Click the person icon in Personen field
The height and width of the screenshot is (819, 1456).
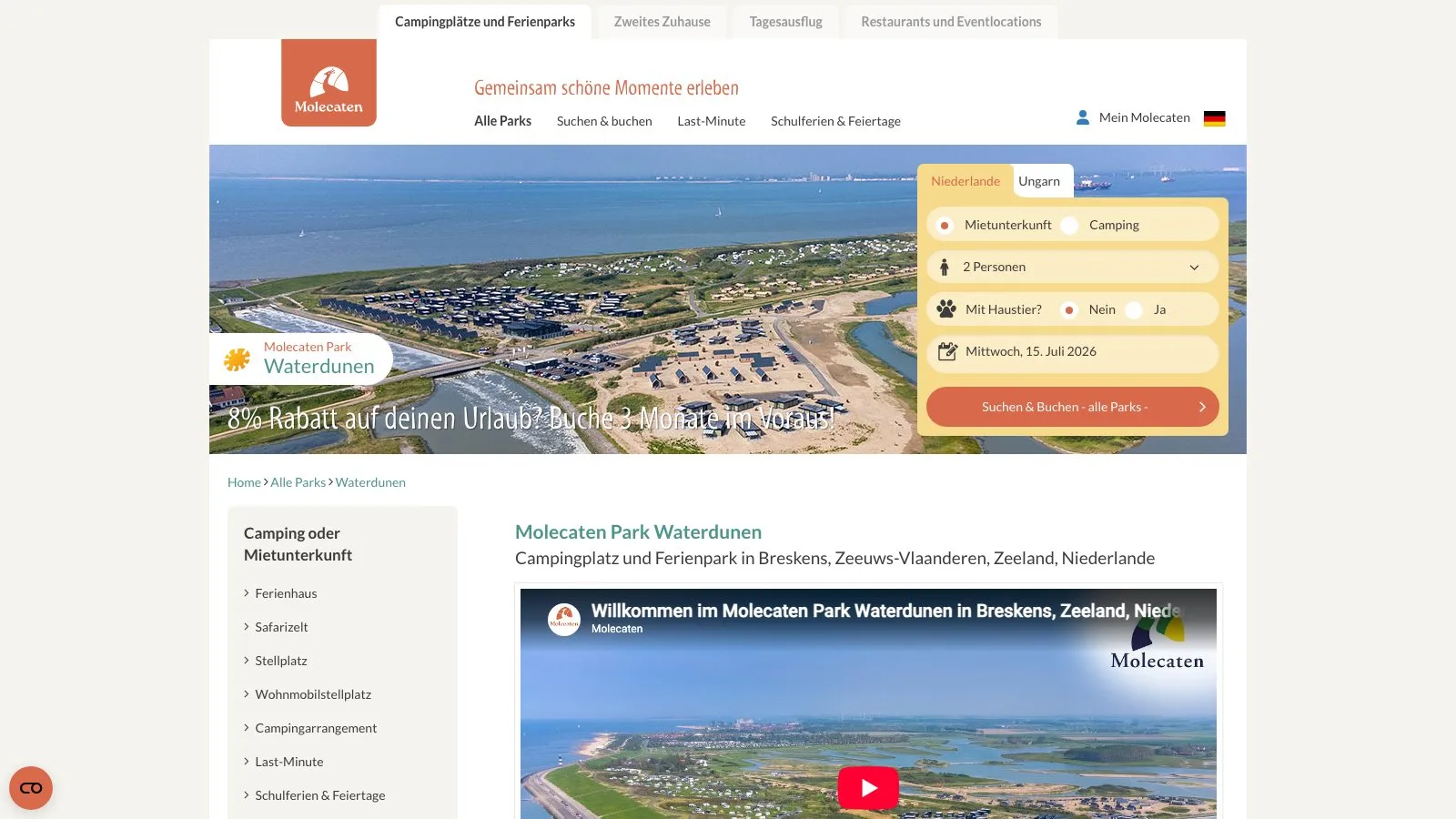(x=945, y=267)
